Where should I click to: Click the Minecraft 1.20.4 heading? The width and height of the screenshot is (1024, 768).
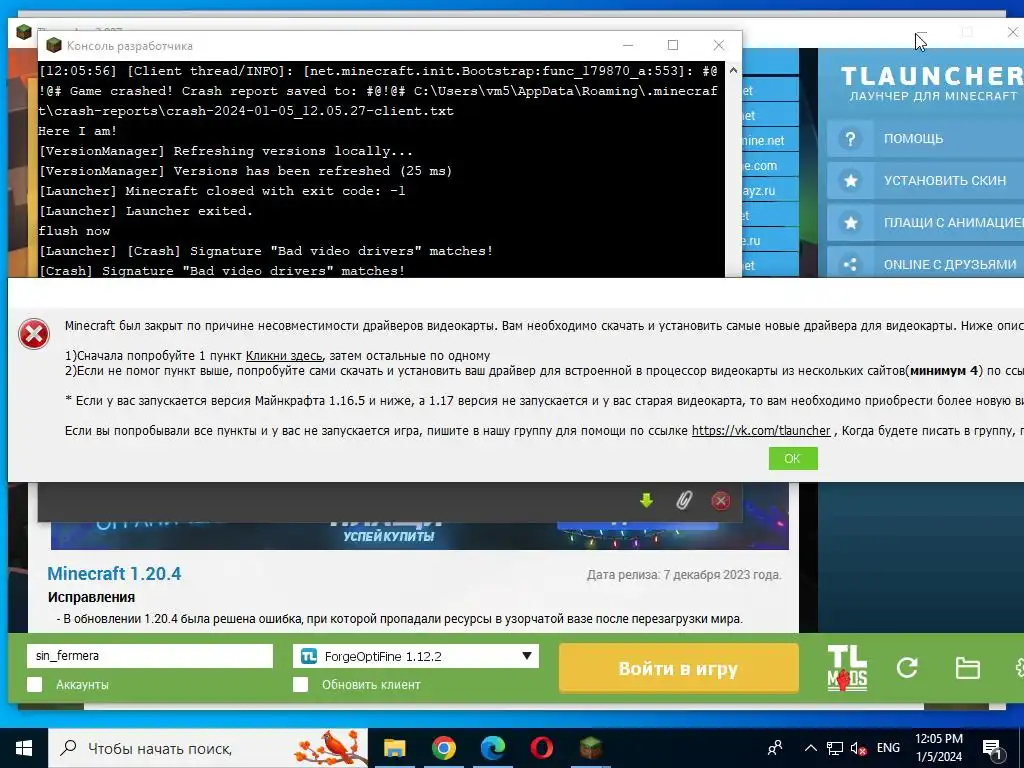click(x=114, y=574)
